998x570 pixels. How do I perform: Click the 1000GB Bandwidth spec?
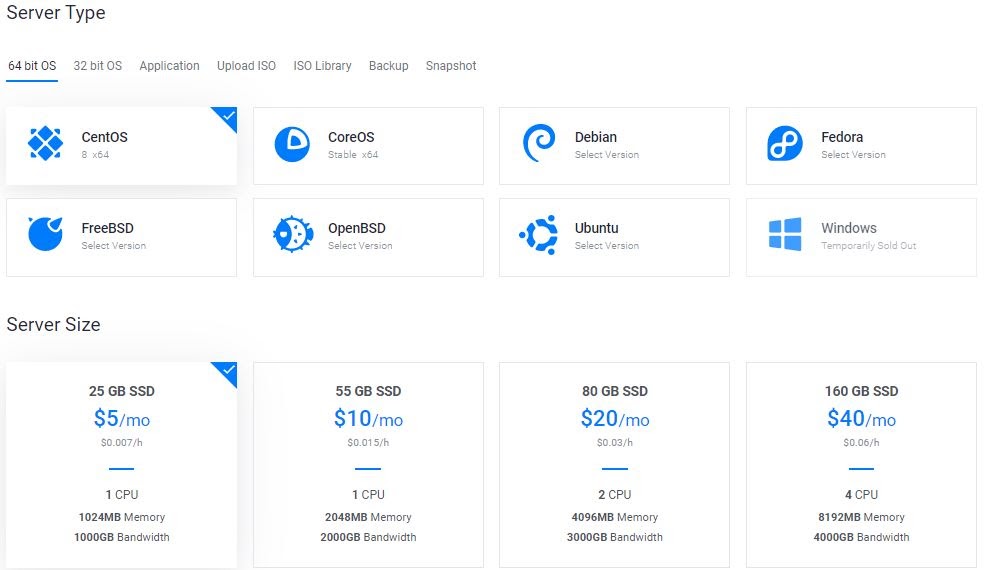tap(122, 537)
